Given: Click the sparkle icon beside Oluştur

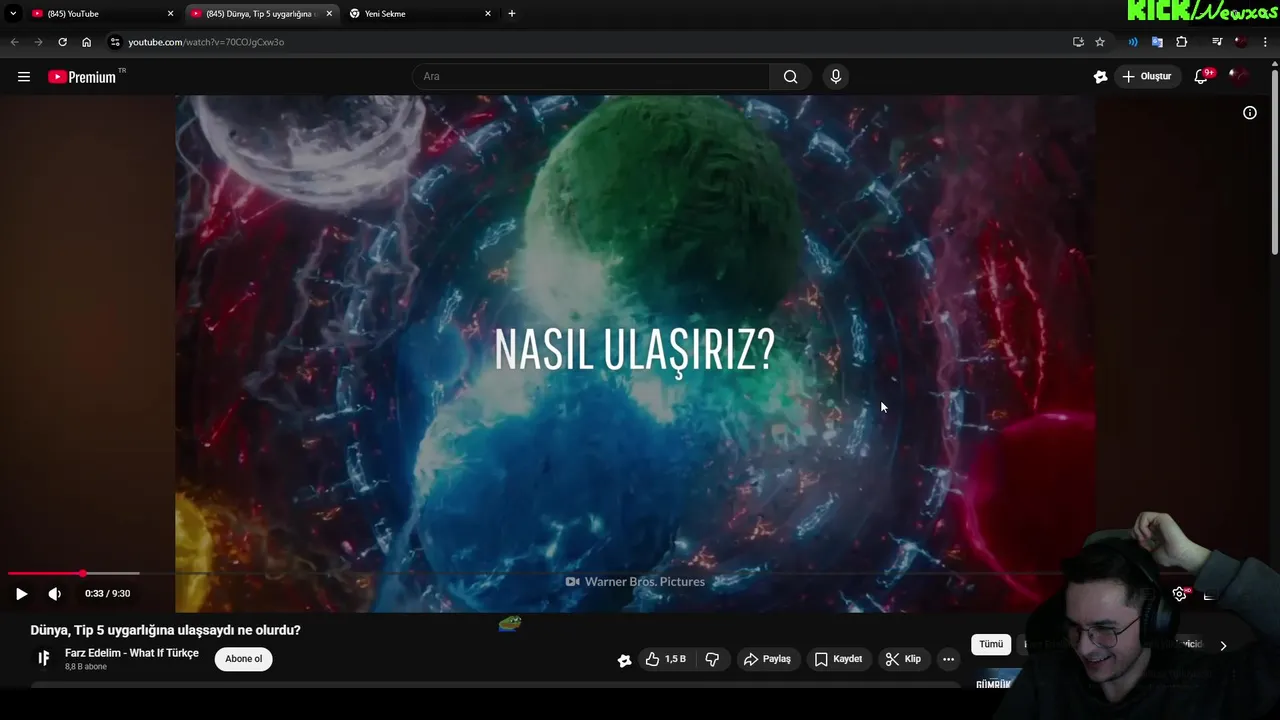Looking at the screenshot, I should point(1100,77).
